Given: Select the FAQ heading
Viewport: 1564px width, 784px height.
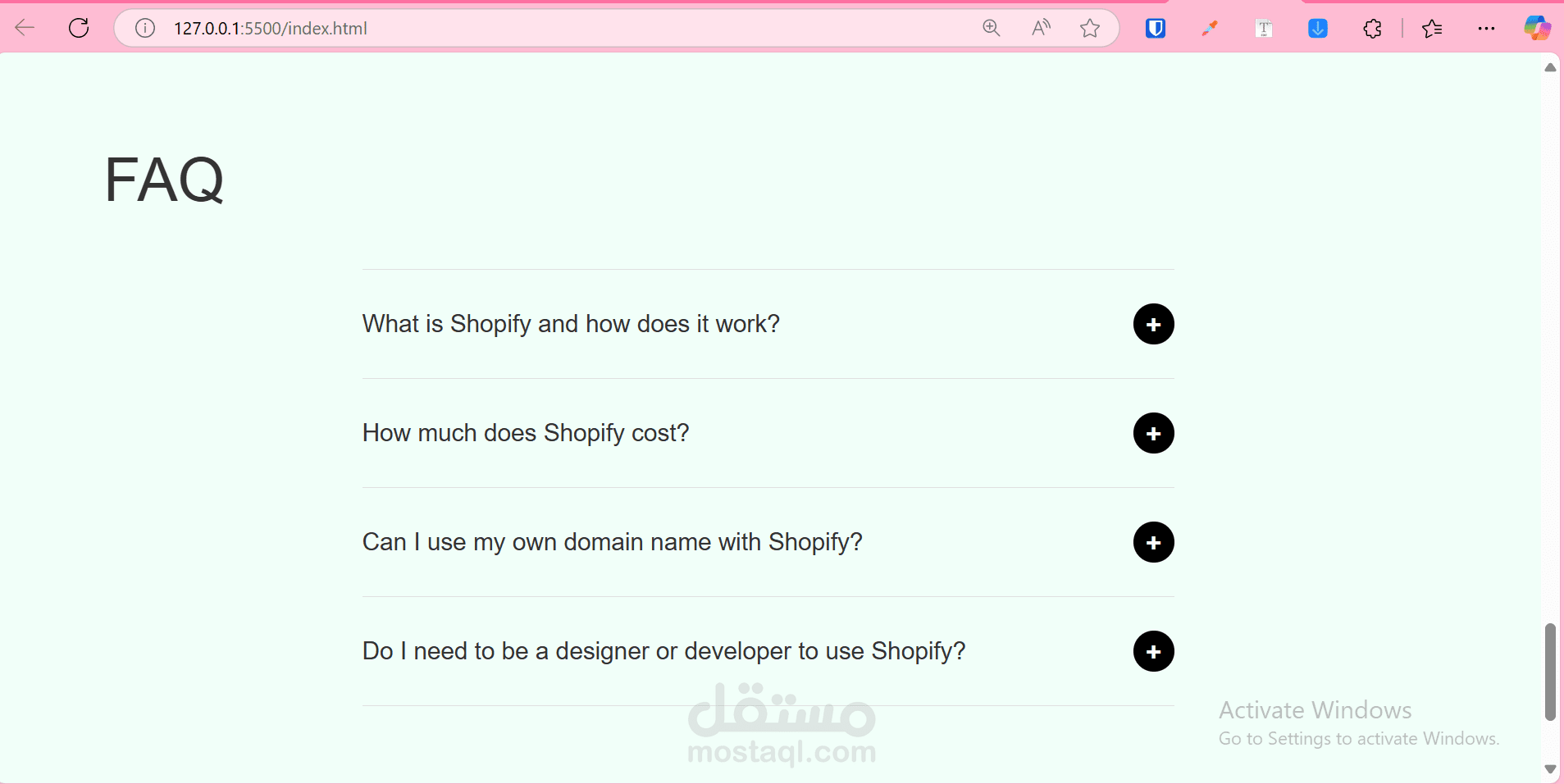Looking at the screenshot, I should [x=164, y=180].
